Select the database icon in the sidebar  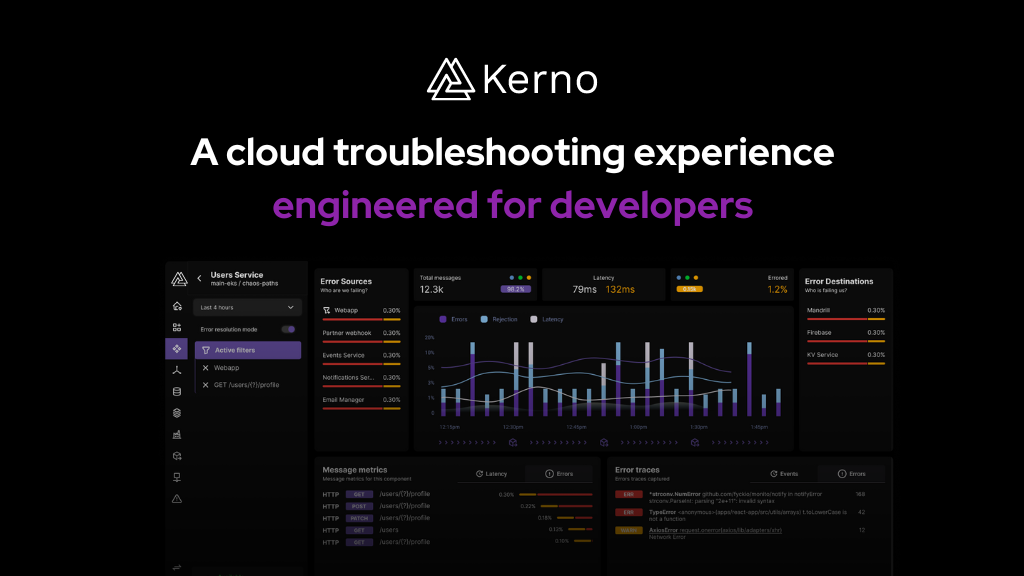click(x=176, y=391)
